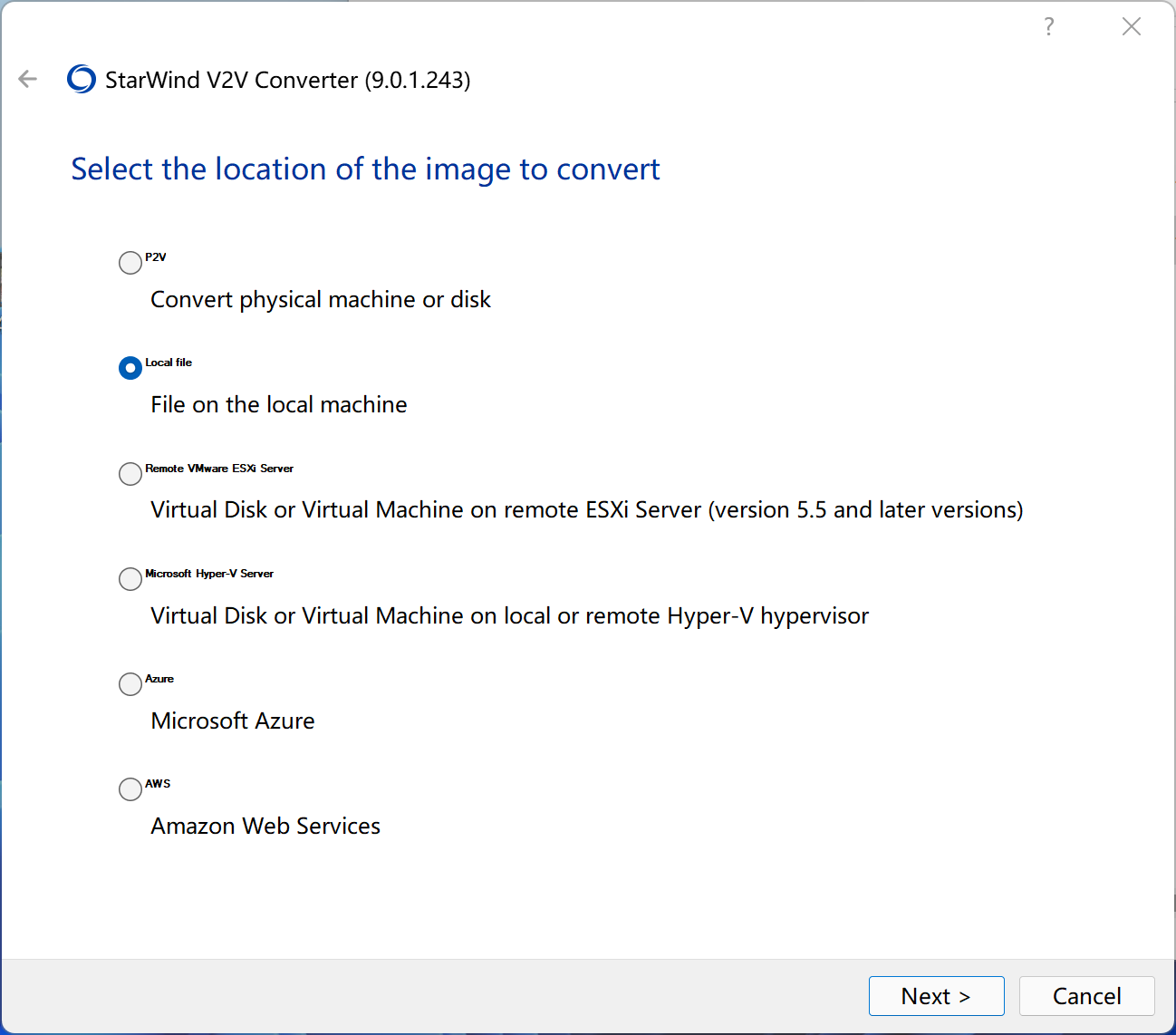
Task: Select the P2V radio button
Action: [x=130, y=263]
